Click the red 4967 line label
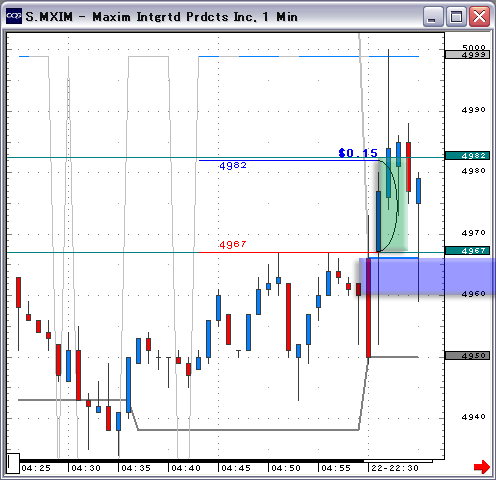Image resolution: width=496 pixels, height=480 pixels. [x=233, y=245]
